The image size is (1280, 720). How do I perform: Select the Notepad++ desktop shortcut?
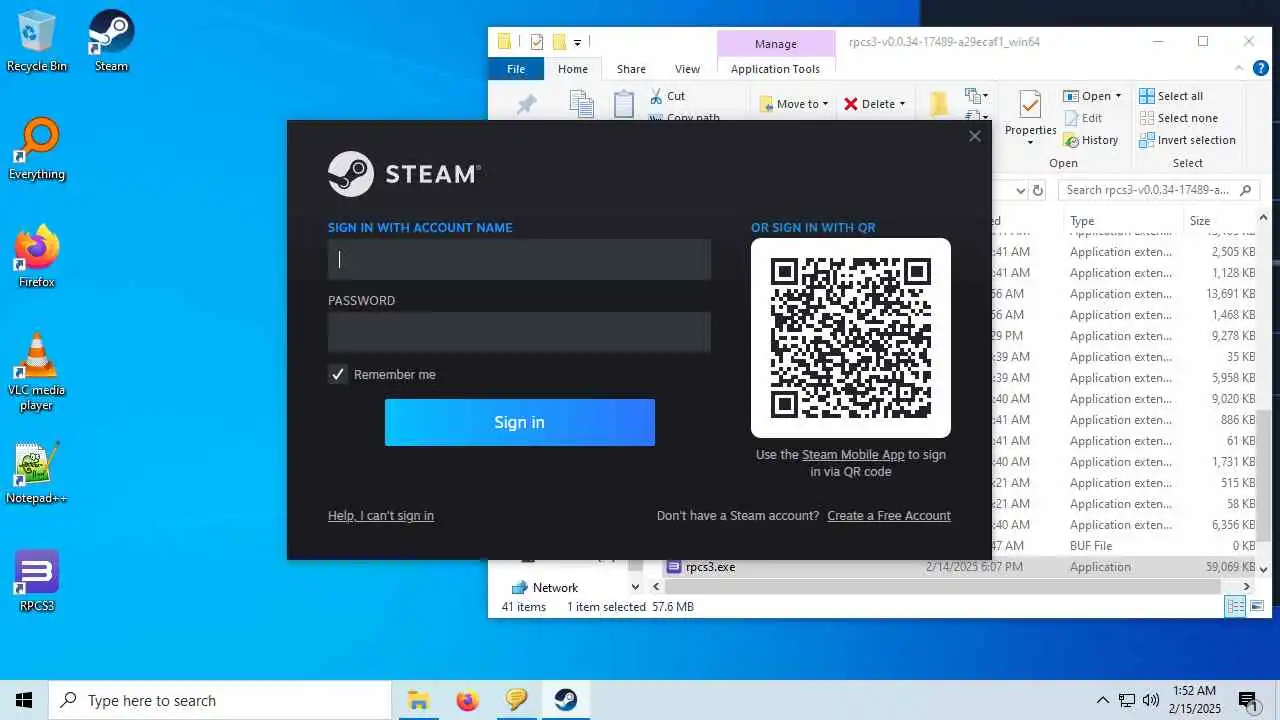point(37,474)
